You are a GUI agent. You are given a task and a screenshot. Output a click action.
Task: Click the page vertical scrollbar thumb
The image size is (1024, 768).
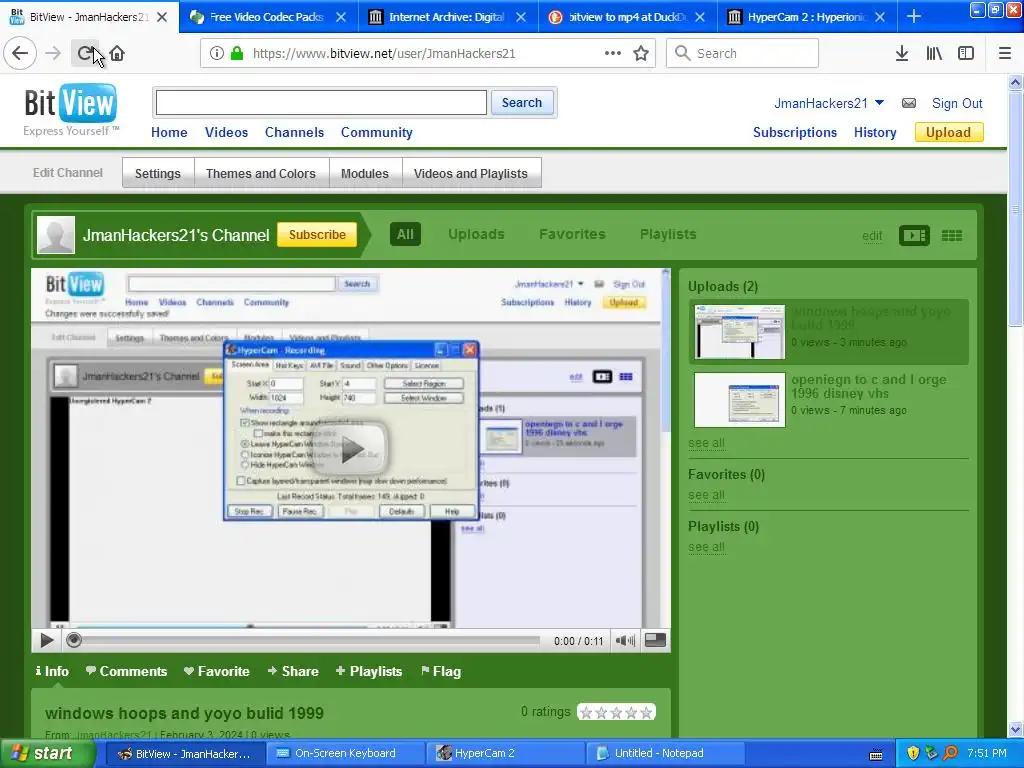(x=1015, y=208)
